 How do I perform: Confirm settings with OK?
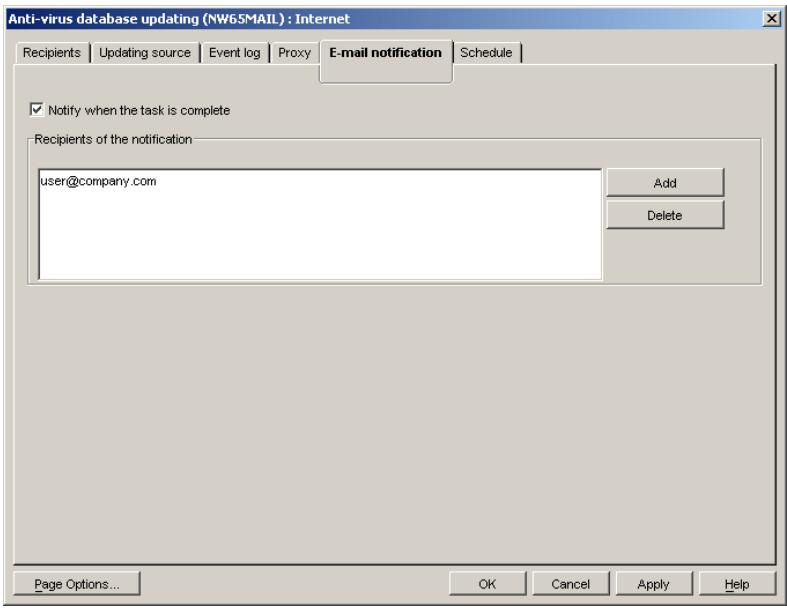487,584
